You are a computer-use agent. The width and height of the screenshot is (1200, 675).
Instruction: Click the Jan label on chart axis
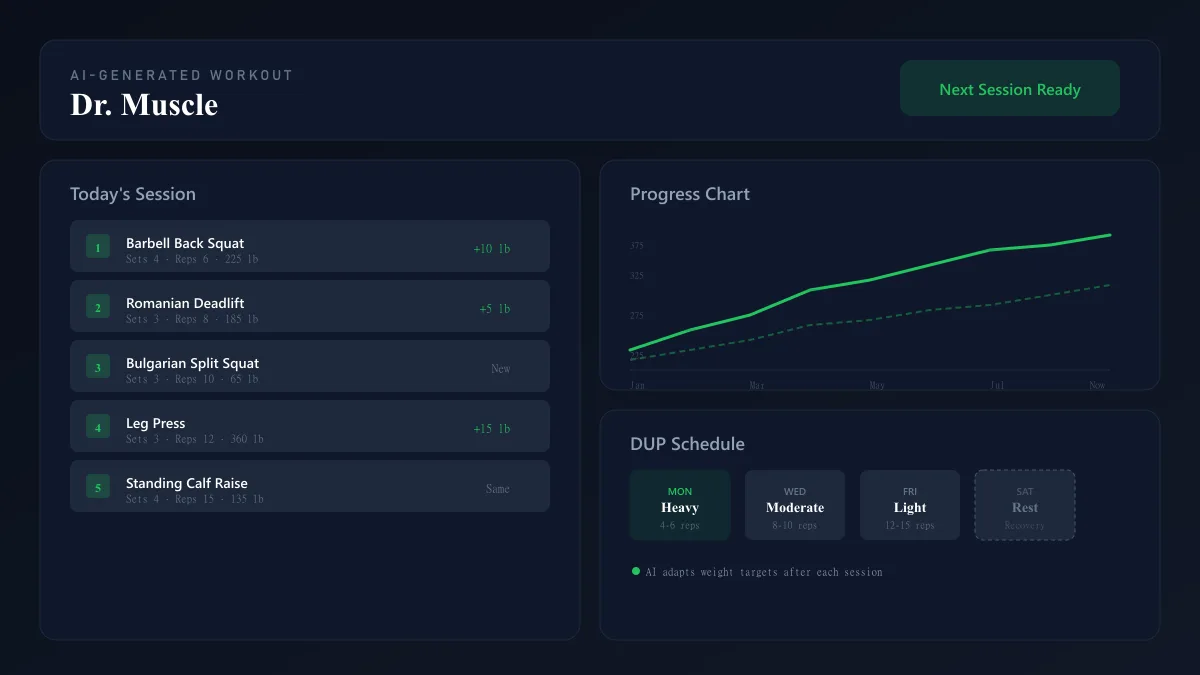click(638, 385)
